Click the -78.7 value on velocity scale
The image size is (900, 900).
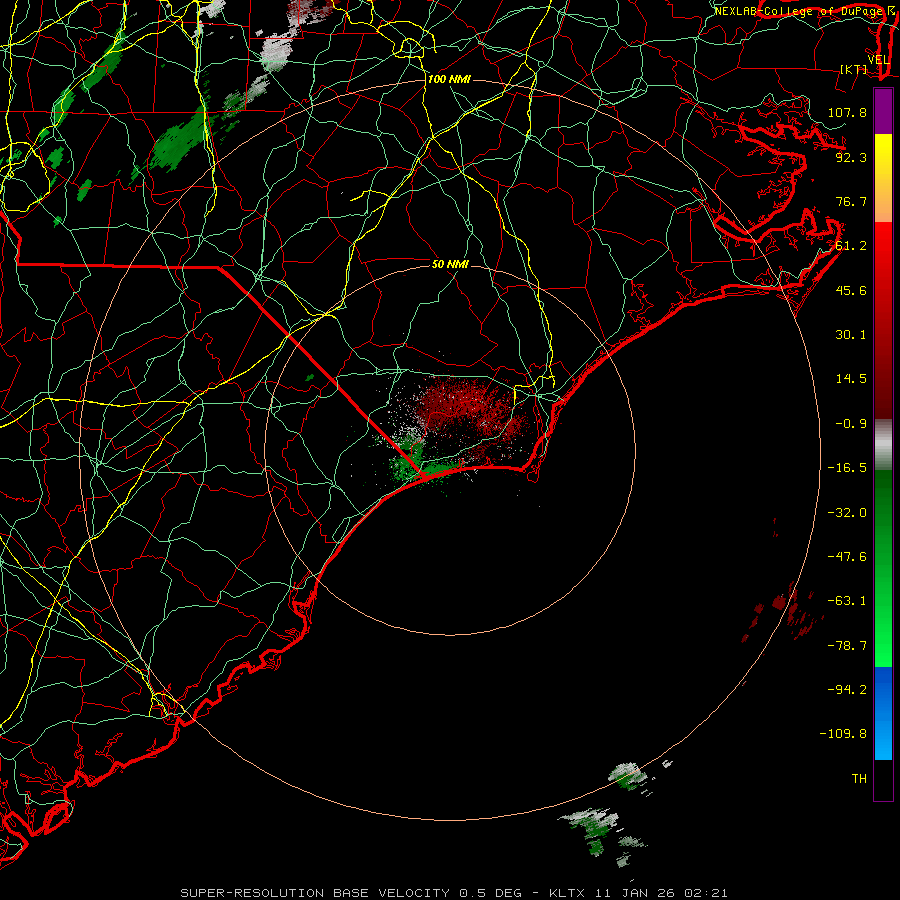[x=847, y=646]
